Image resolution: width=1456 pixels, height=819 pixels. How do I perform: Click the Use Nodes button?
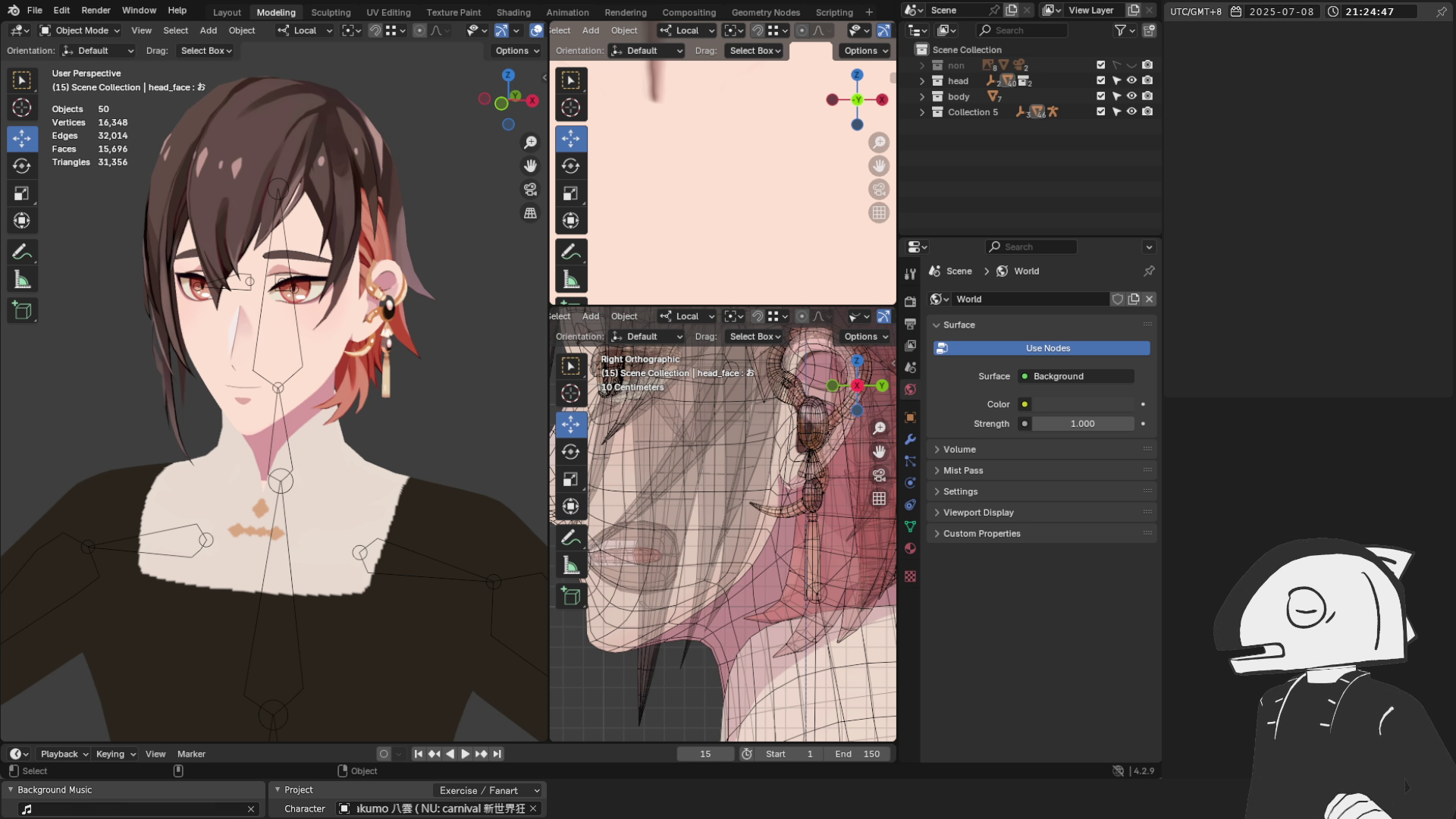click(1042, 348)
